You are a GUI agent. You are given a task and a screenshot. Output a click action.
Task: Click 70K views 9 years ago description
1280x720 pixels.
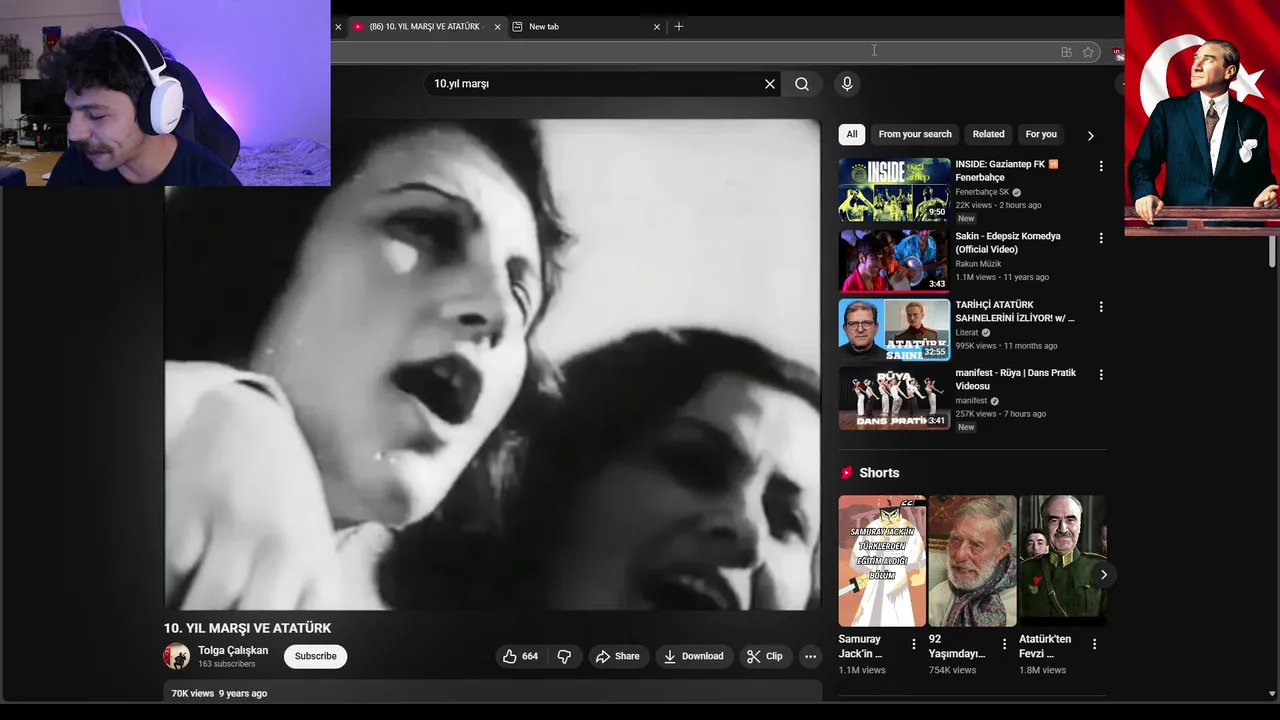(x=219, y=693)
